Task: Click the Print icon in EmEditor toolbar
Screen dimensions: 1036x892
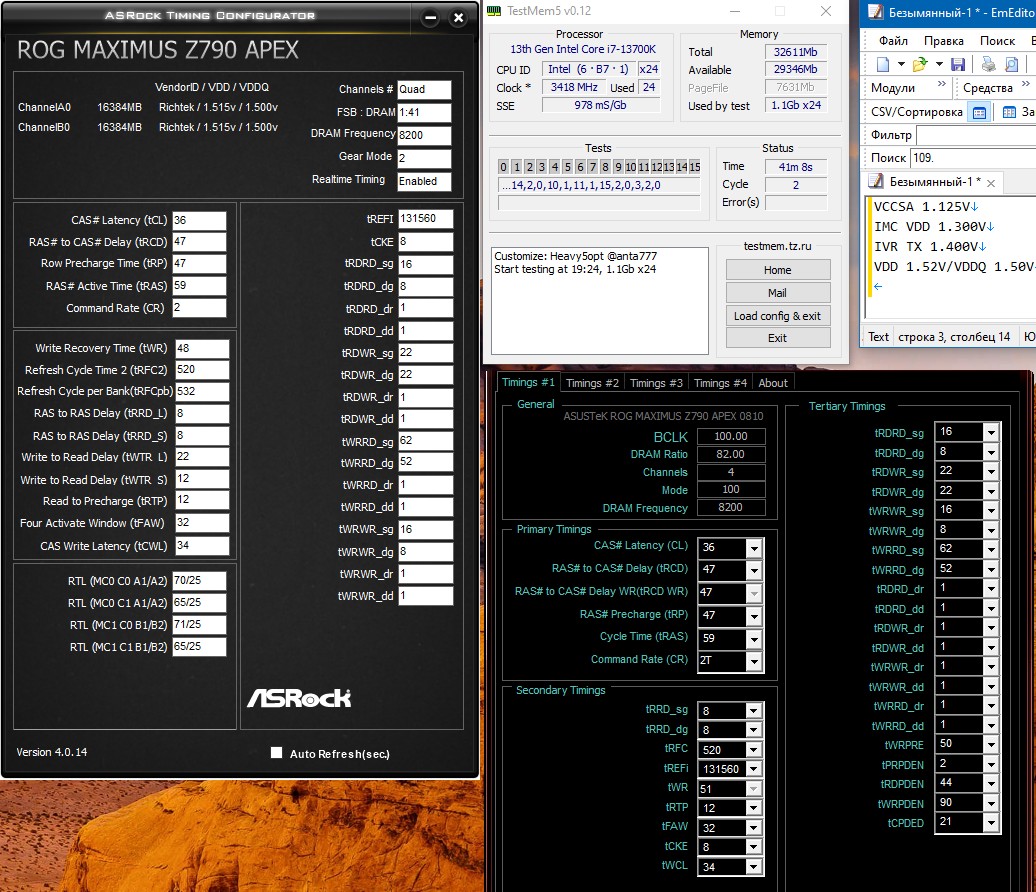Action: tap(988, 64)
